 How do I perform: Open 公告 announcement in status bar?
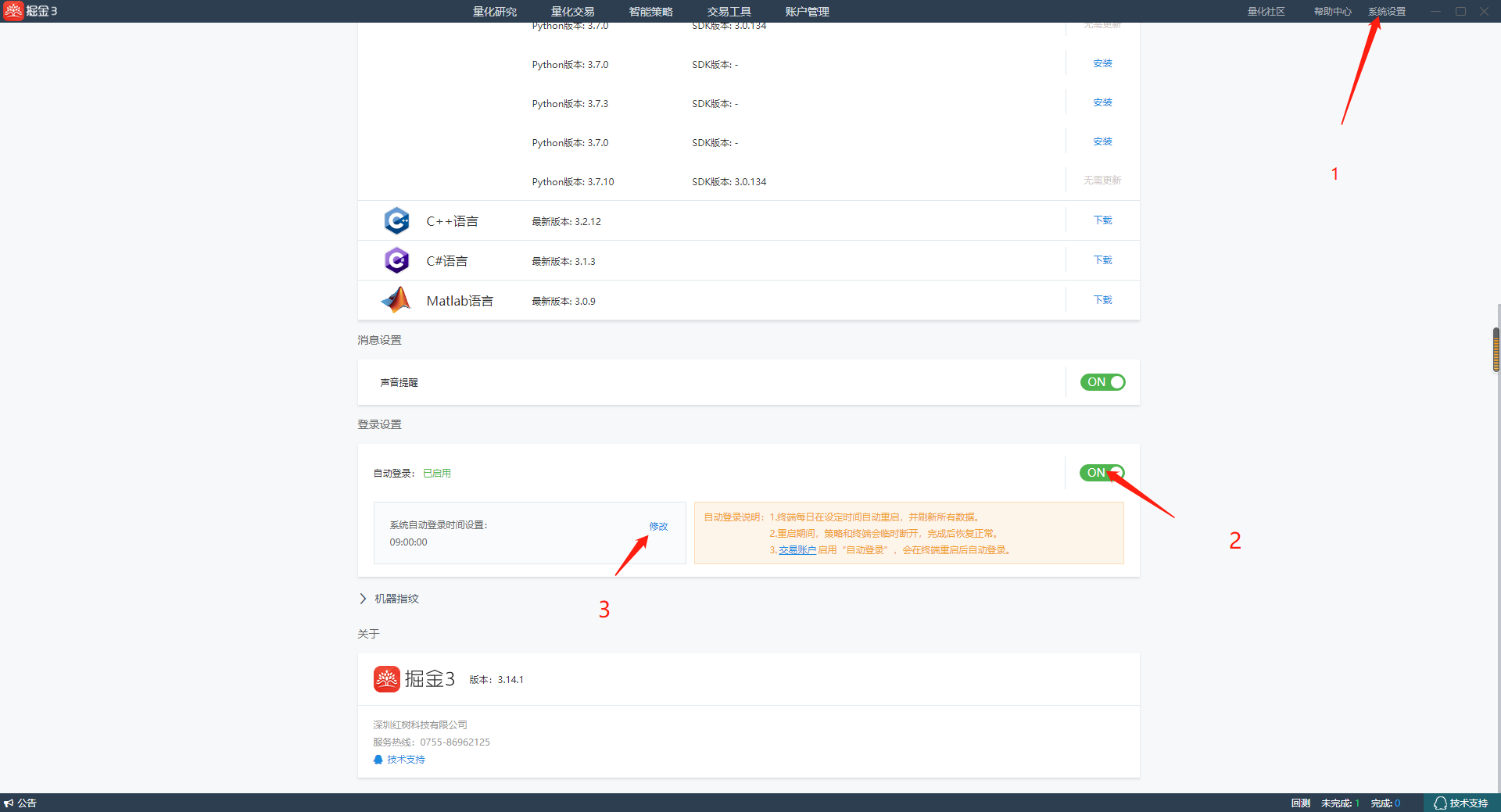pyautogui.click(x=20, y=803)
